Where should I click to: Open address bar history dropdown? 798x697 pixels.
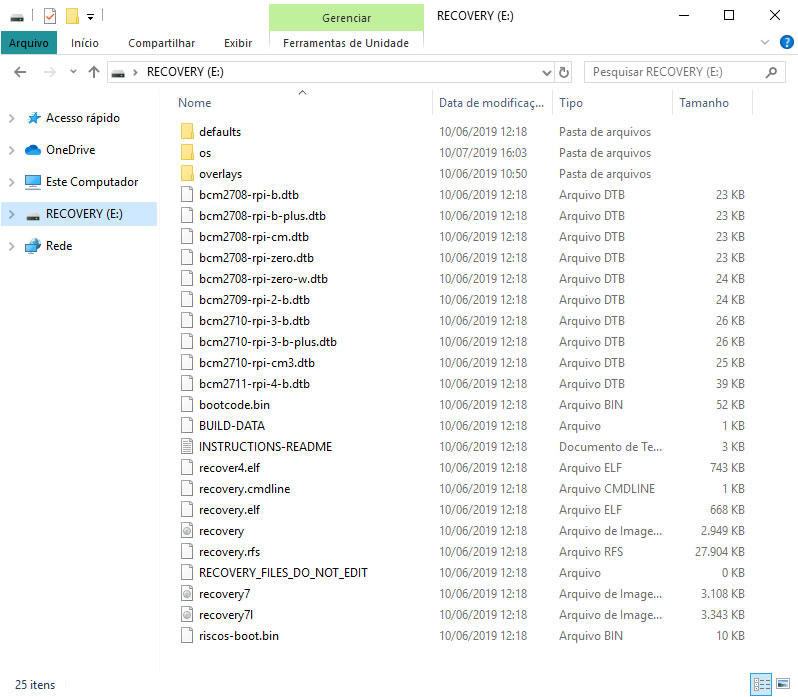(547, 73)
